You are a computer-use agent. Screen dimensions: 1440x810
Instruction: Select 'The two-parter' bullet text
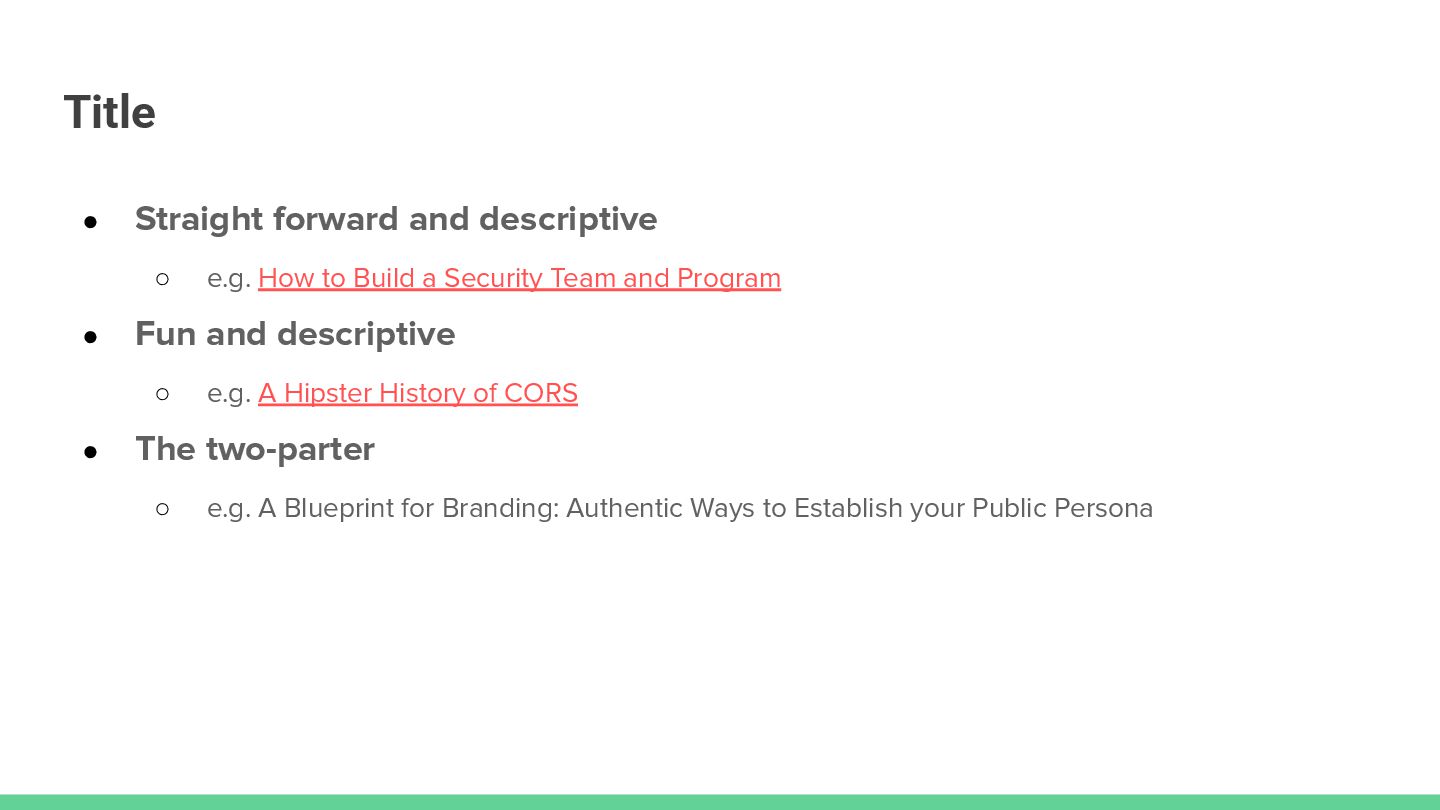tap(255, 449)
